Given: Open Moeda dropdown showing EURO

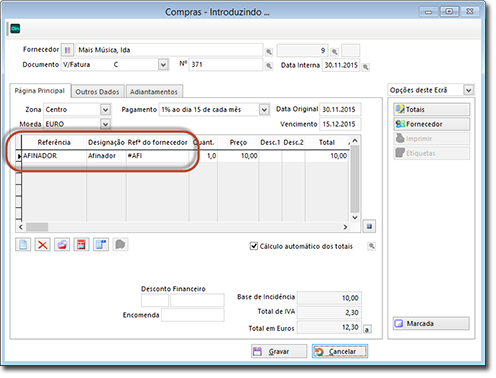Looking at the screenshot, I should tap(105, 124).
